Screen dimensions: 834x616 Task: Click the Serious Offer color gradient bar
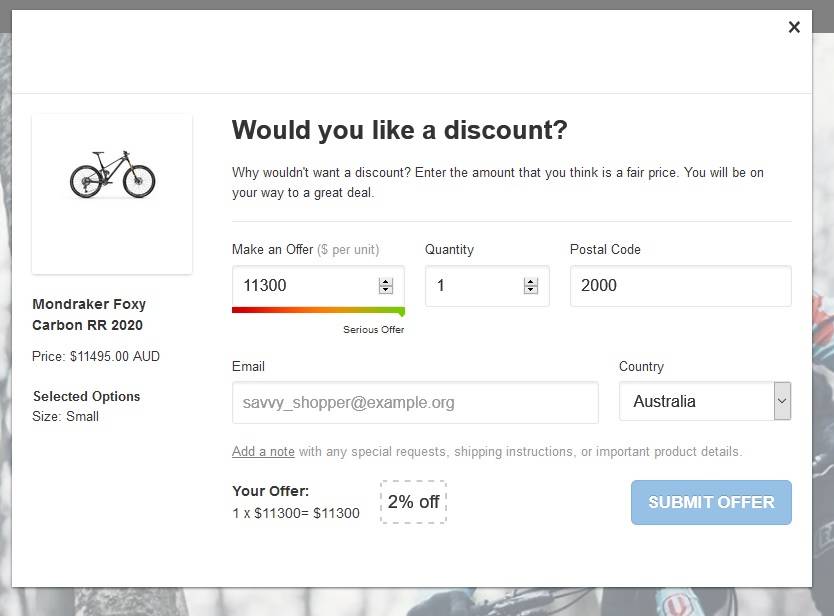(318, 310)
